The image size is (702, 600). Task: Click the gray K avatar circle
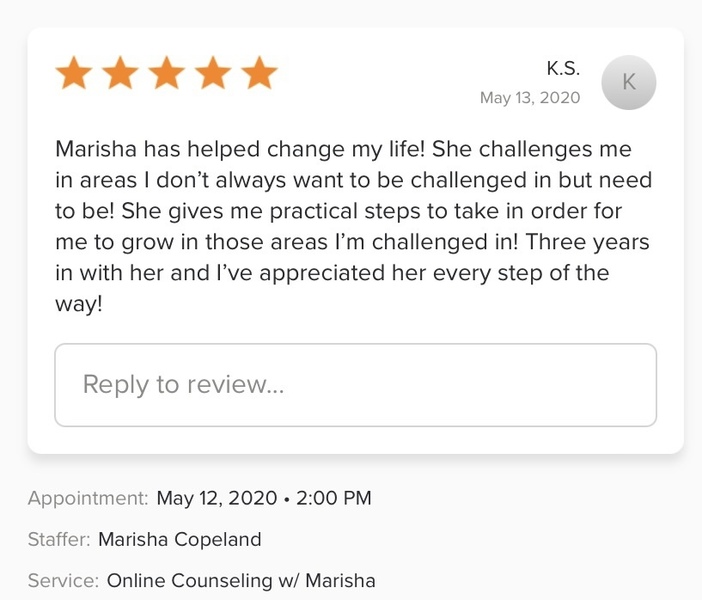point(629,83)
